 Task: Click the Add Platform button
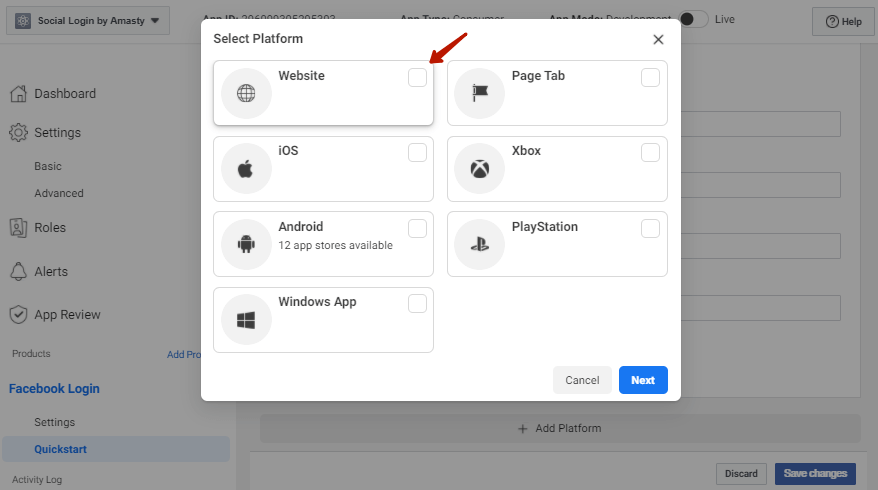(x=560, y=428)
